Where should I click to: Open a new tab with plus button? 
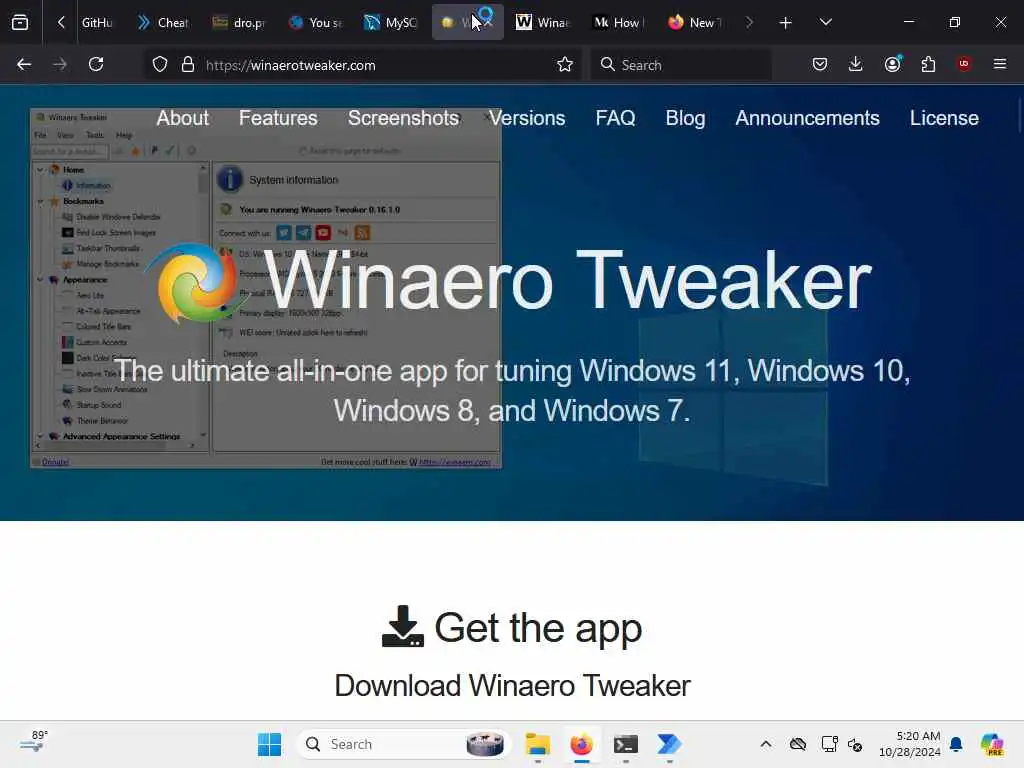click(x=786, y=23)
